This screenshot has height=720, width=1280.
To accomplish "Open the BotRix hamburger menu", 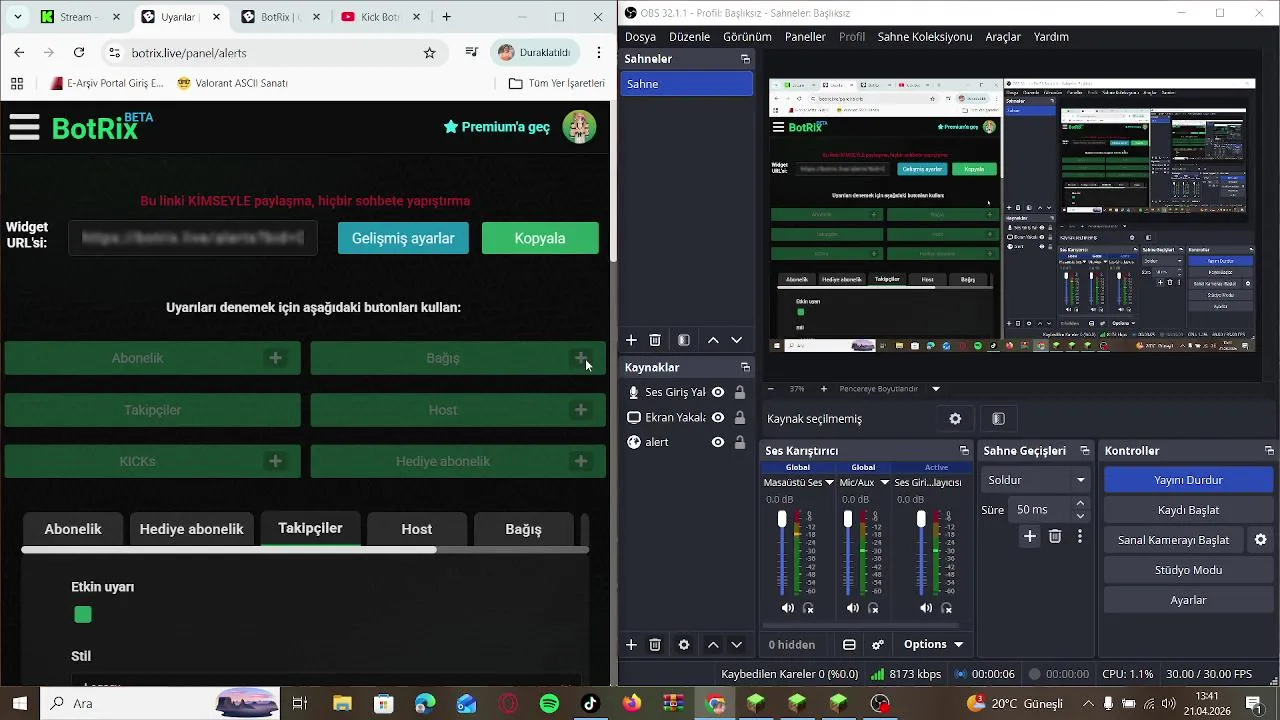I will [24, 127].
